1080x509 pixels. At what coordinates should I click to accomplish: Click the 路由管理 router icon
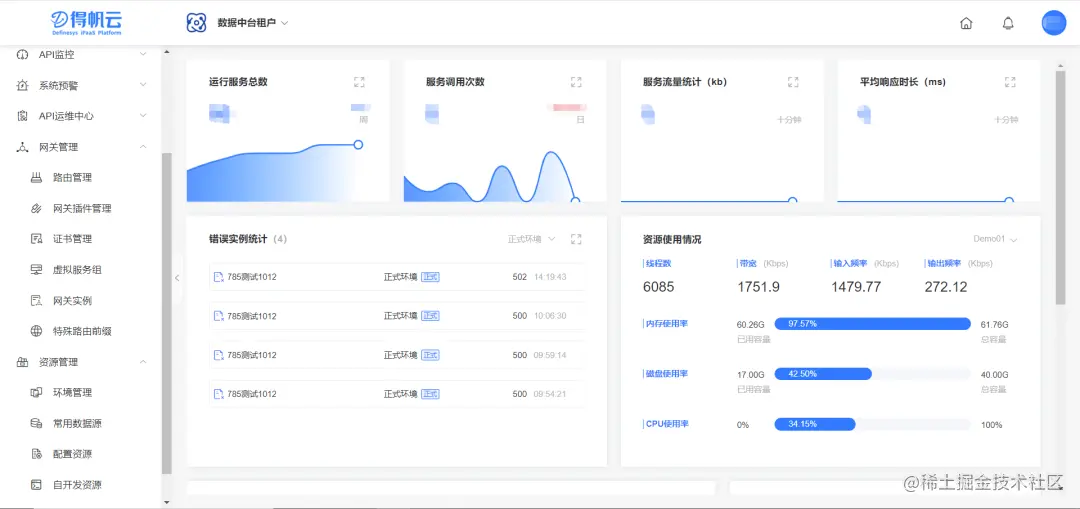tap(37, 178)
